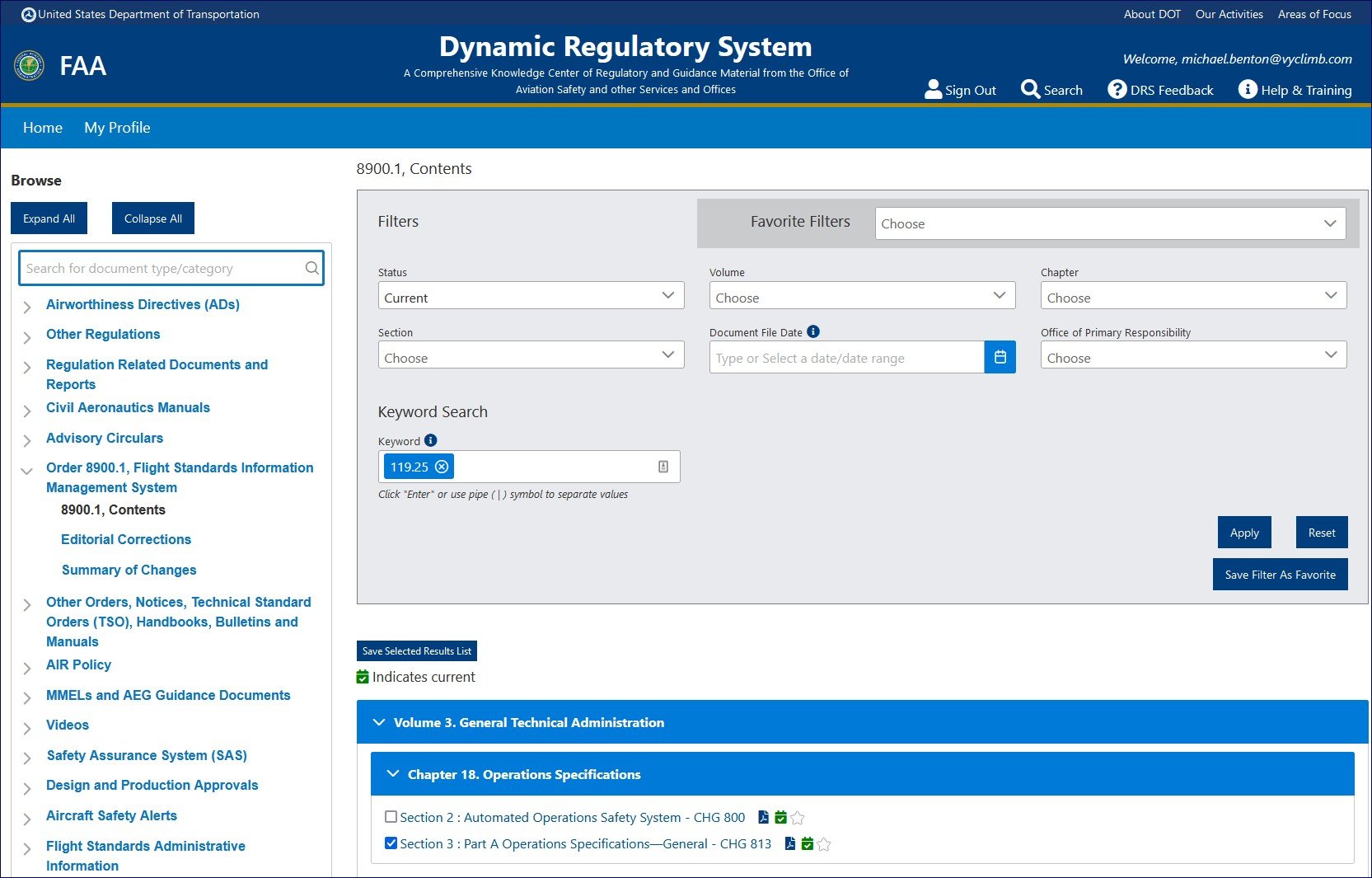The height and width of the screenshot is (878, 1372).
Task: Click Save Filter As Favorite button
Action: click(x=1280, y=575)
